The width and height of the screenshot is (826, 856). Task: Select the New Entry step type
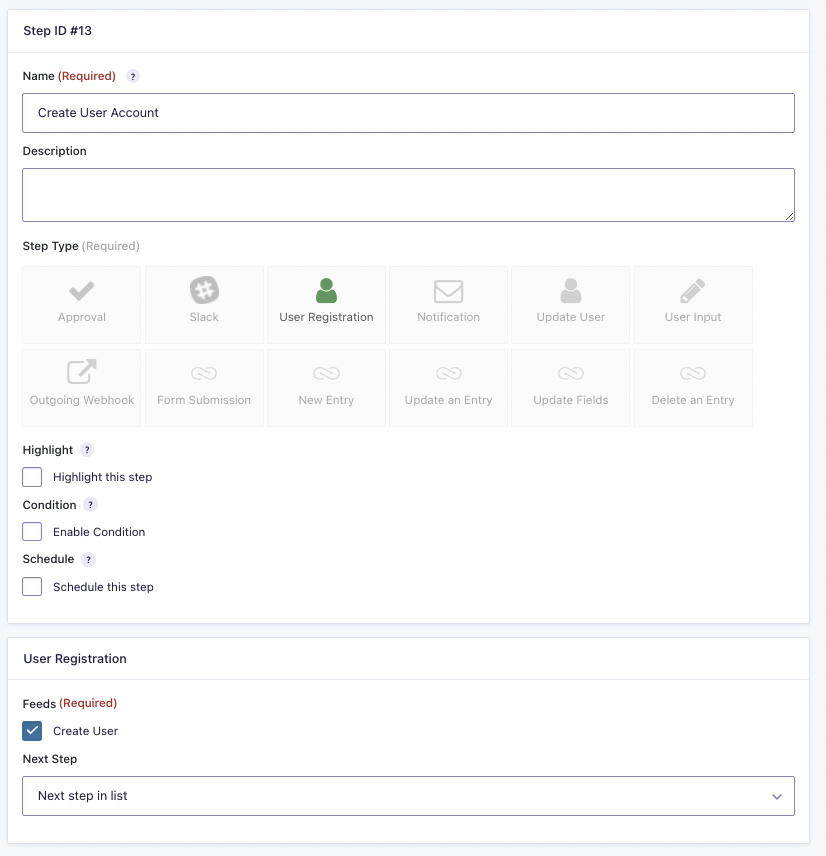326,387
